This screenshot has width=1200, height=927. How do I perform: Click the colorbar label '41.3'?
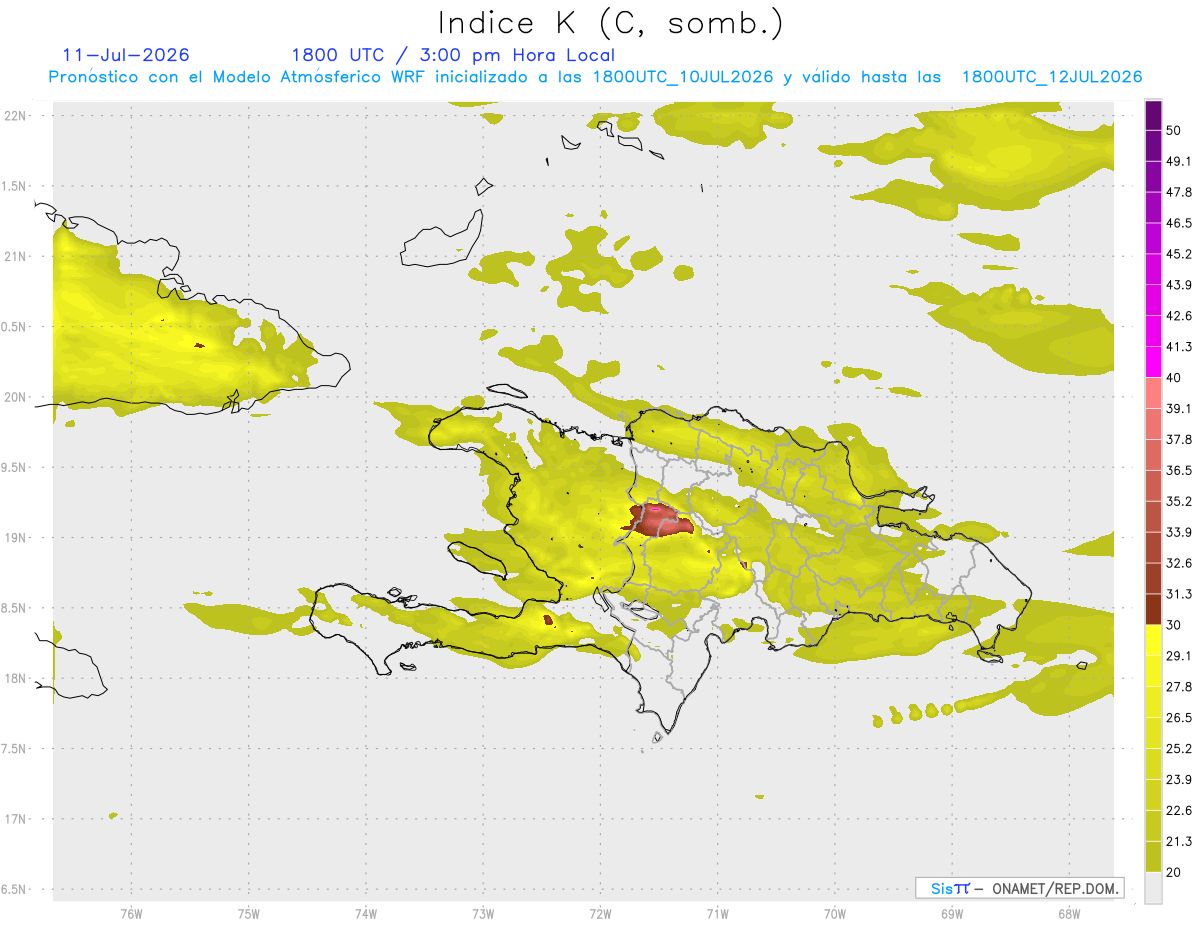pos(1179,347)
